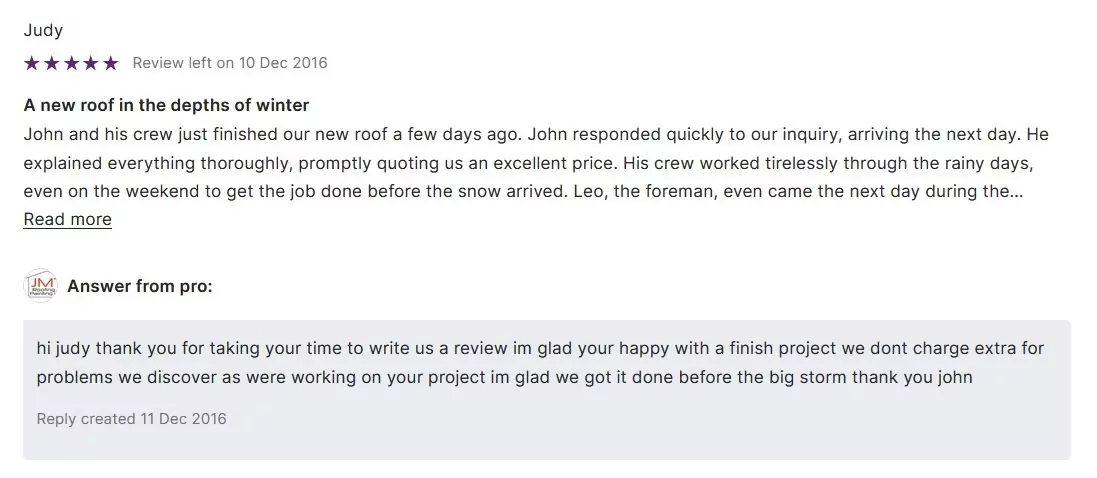
Task: Click the ellipsis ending the truncated review
Action: click(1017, 191)
